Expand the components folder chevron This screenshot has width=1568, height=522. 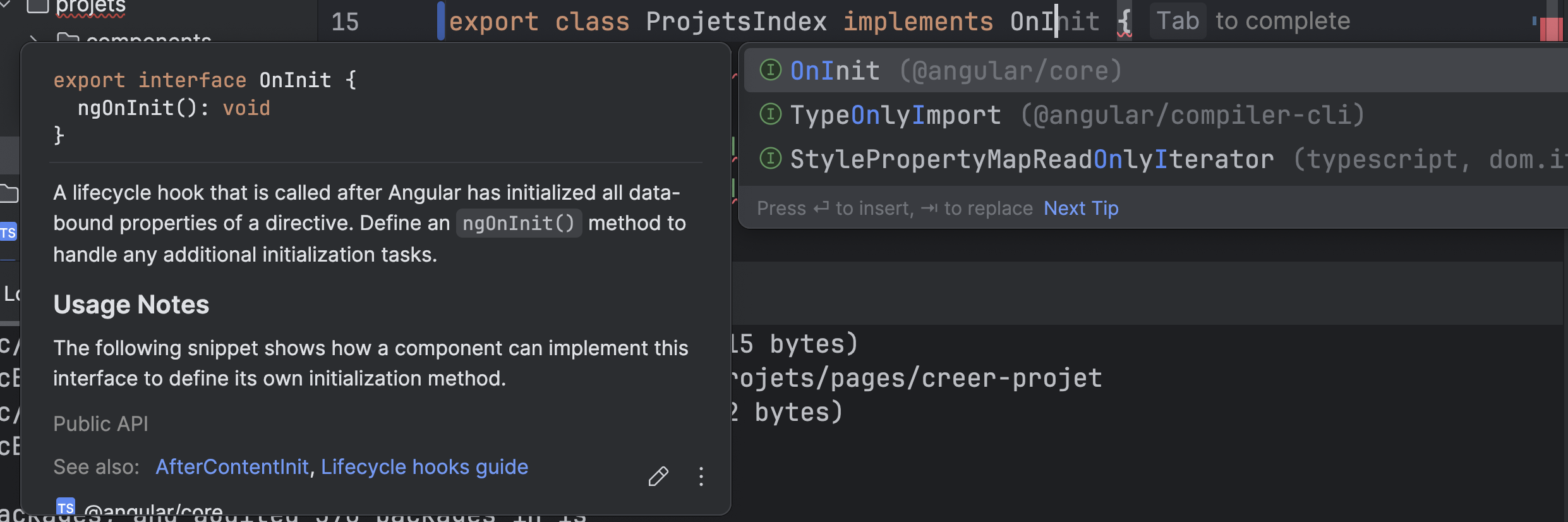click(x=33, y=39)
